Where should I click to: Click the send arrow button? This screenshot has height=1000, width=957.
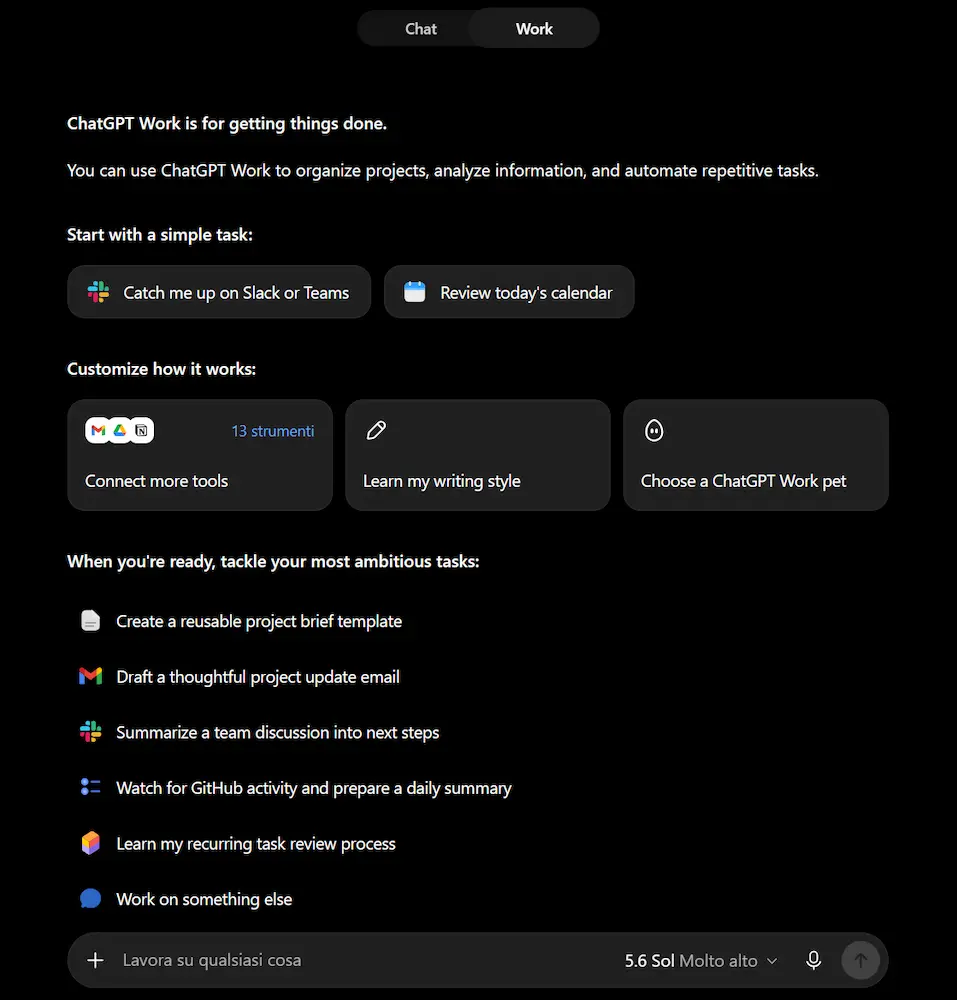pyautogui.click(x=861, y=960)
